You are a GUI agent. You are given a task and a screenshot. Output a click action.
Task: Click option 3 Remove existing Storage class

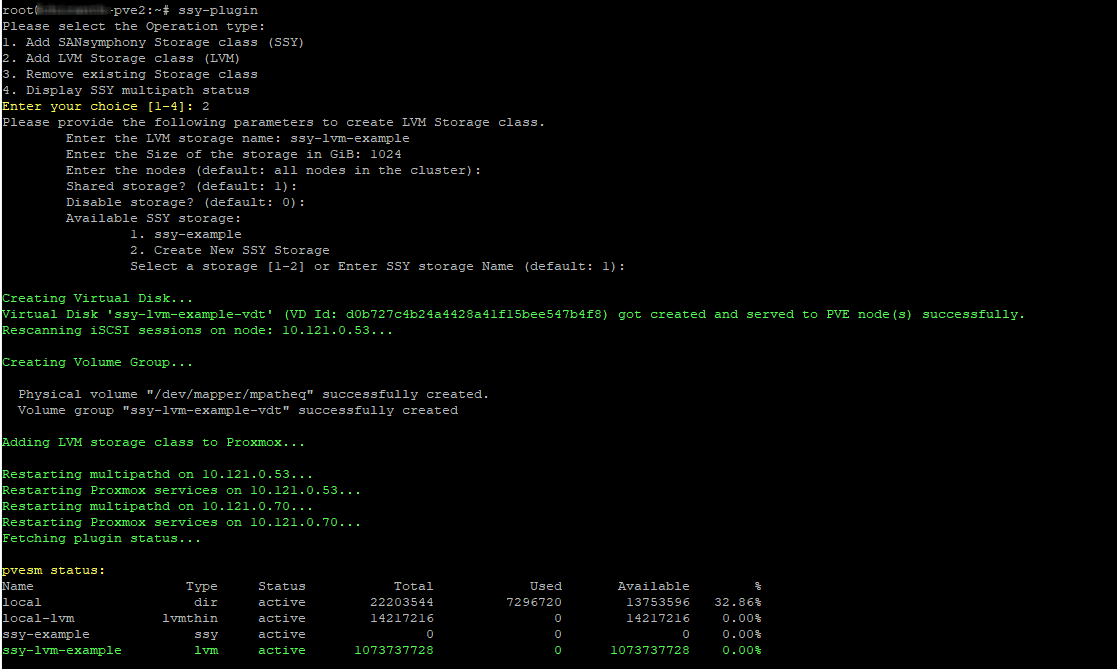(x=130, y=74)
